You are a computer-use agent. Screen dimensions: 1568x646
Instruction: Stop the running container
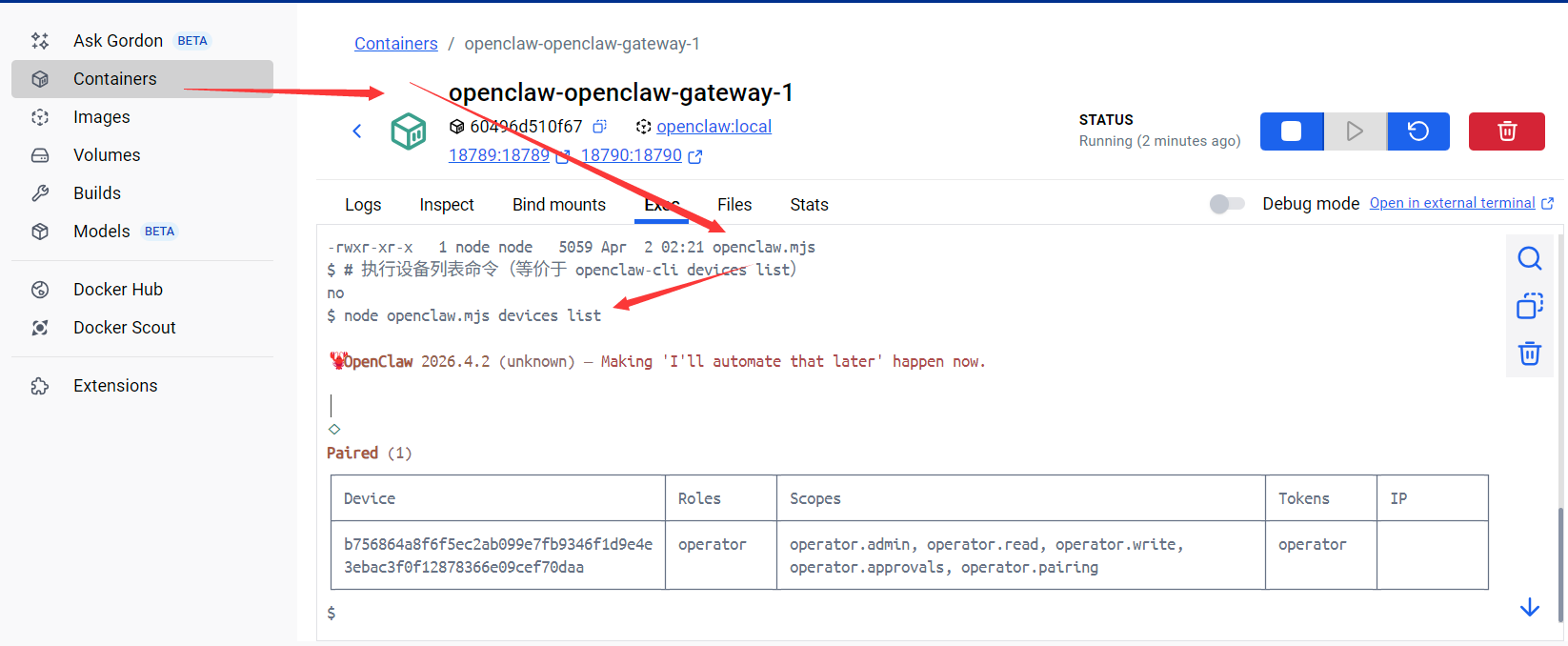[x=1292, y=131]
